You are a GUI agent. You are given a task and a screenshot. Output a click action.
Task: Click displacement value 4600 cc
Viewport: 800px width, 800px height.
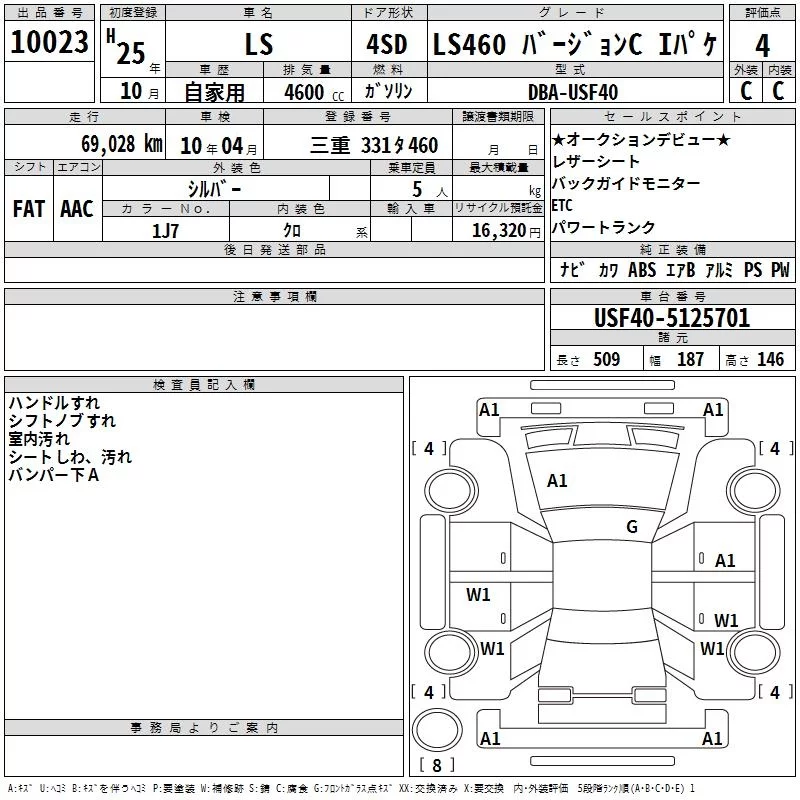(x=314, y=92)
